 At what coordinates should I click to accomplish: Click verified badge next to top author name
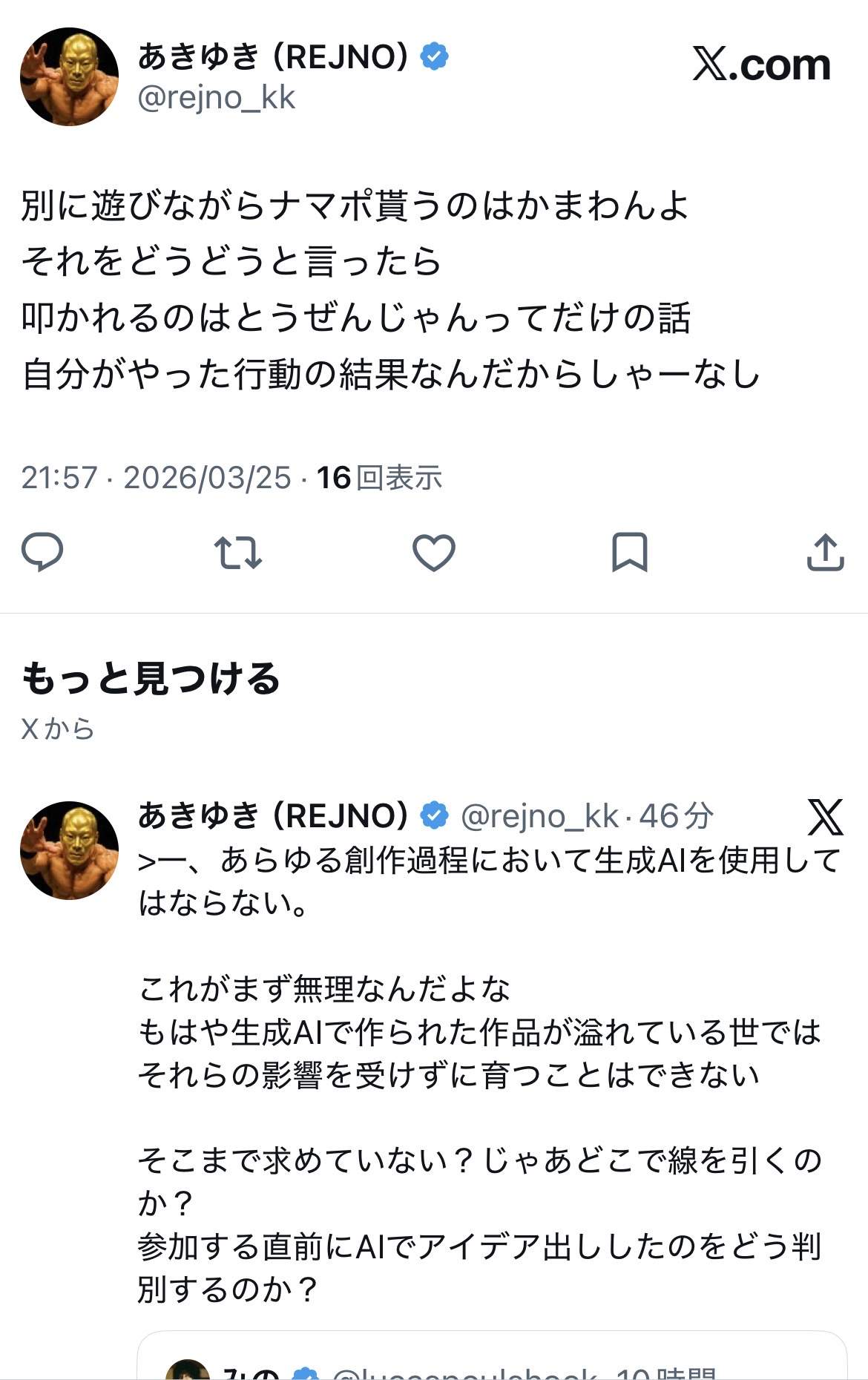tap(434, 57)
